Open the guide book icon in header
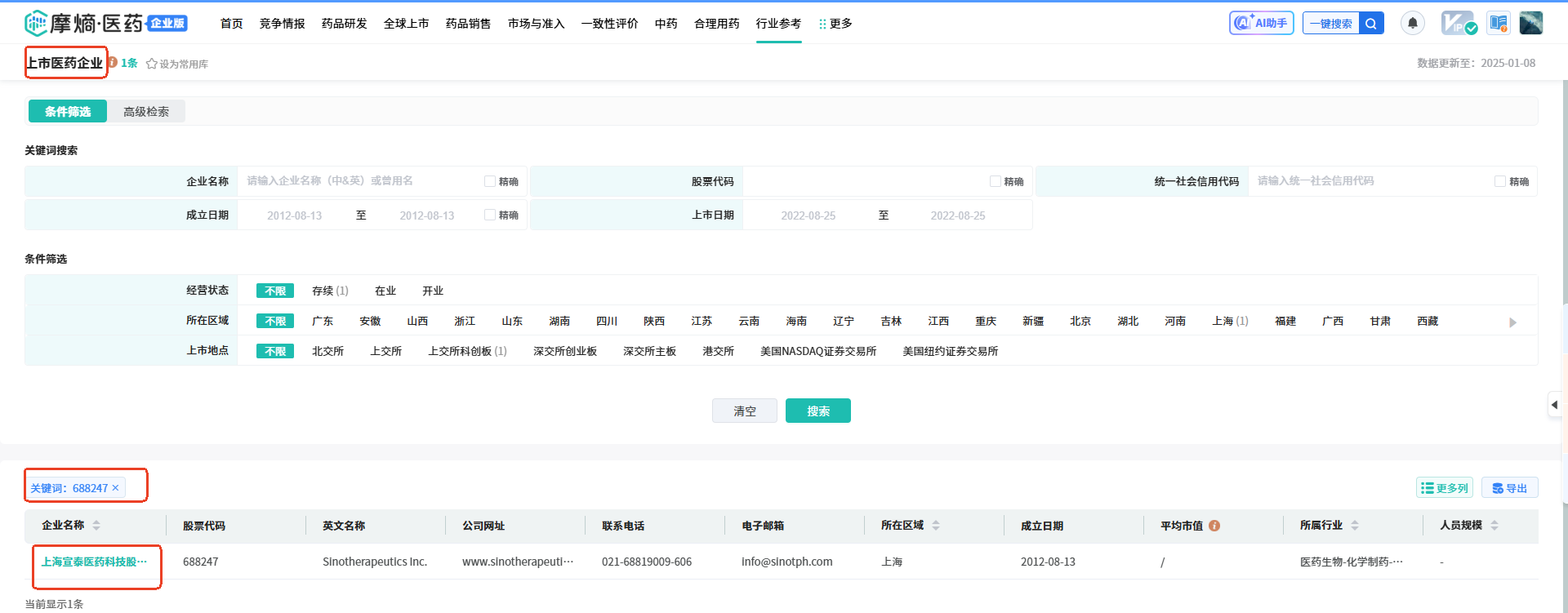The image size is (1568, 613). coord(1499,23)
